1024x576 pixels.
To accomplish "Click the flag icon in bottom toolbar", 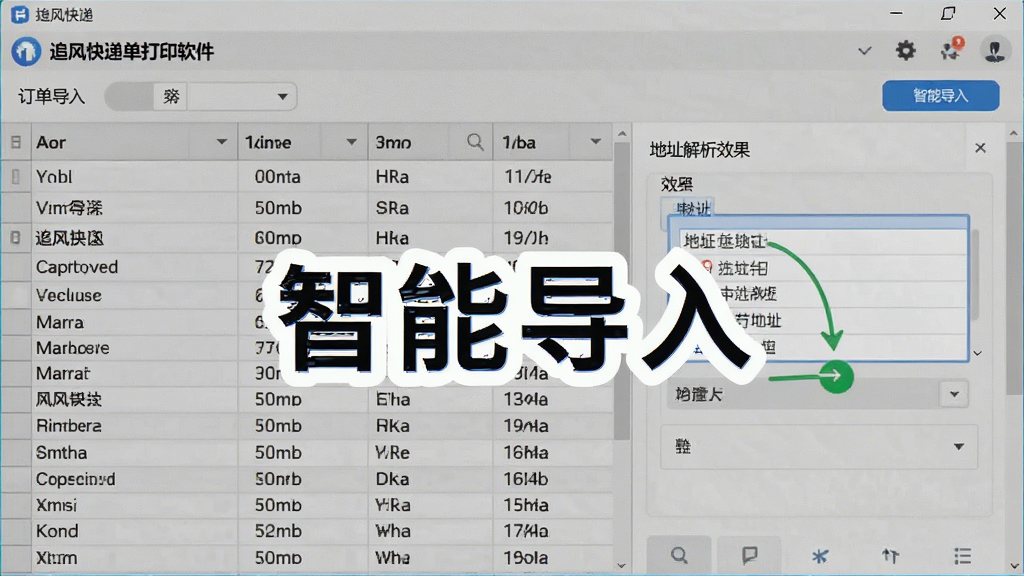I will pos(750,556).
